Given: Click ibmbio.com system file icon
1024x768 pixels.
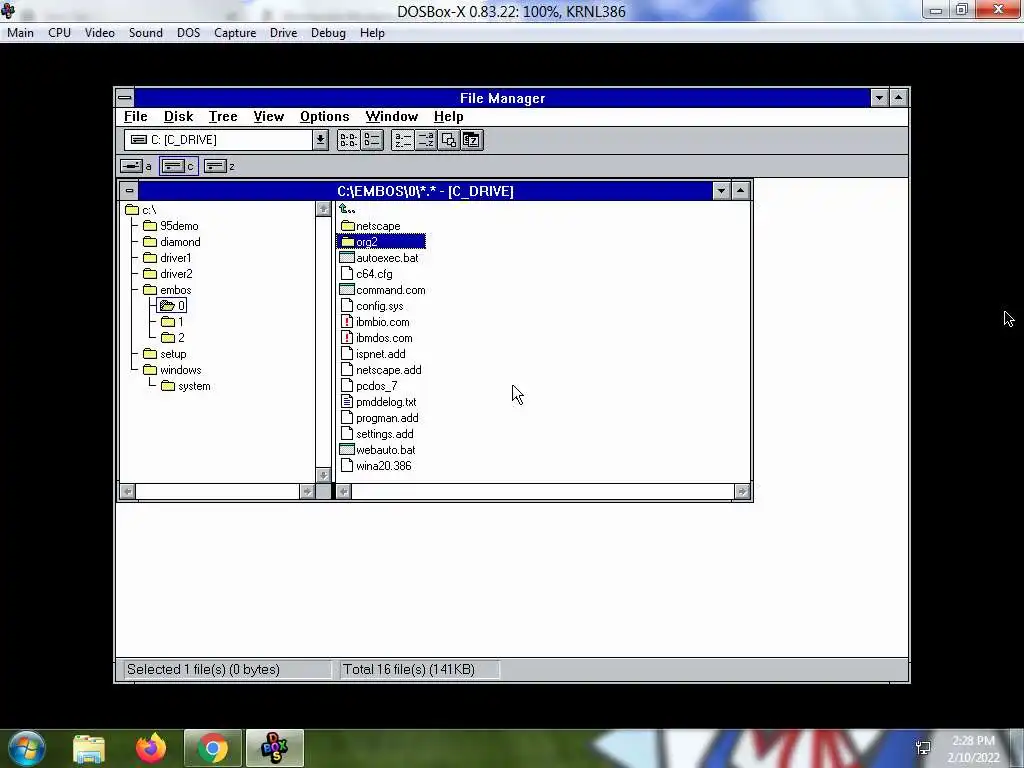Looking at the screenshot, I should 347,322.
